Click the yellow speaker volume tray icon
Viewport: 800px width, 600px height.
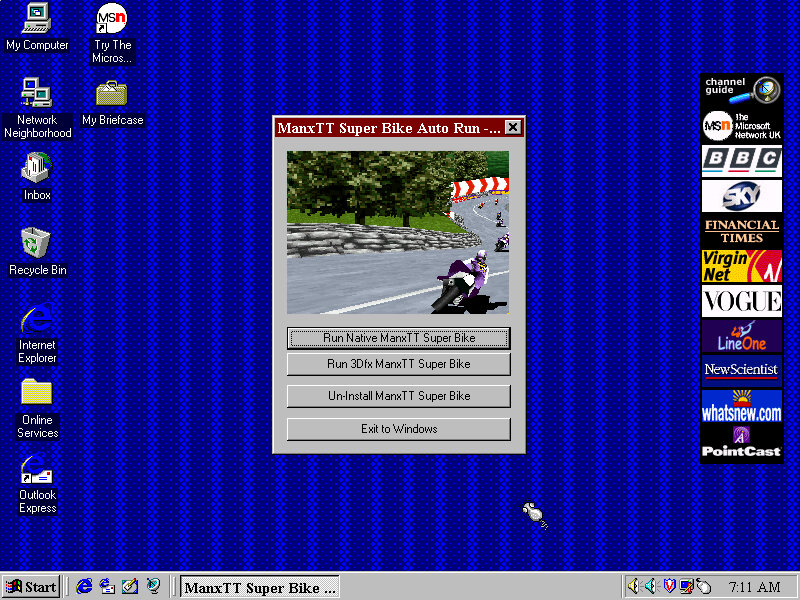(x=634, y=587)
